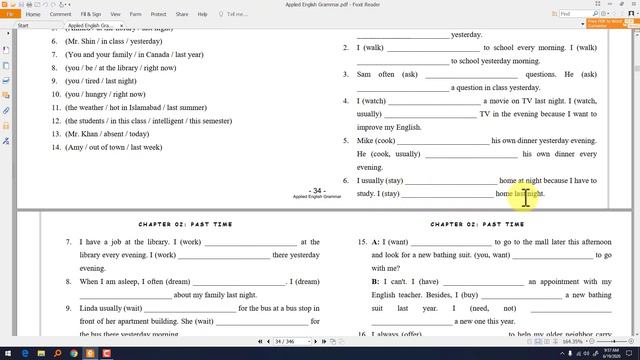Click the previous view icon in status bar

click(x=333, y=341)
